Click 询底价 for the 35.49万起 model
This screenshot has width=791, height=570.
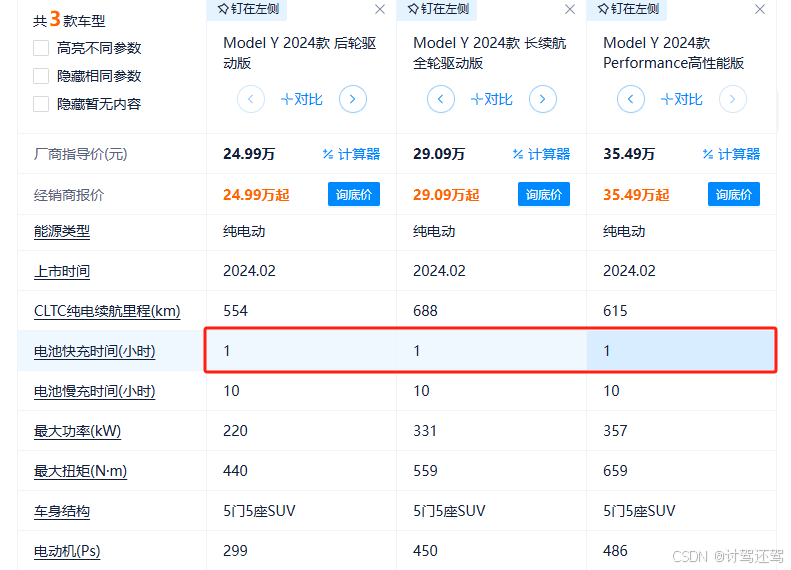733,194
